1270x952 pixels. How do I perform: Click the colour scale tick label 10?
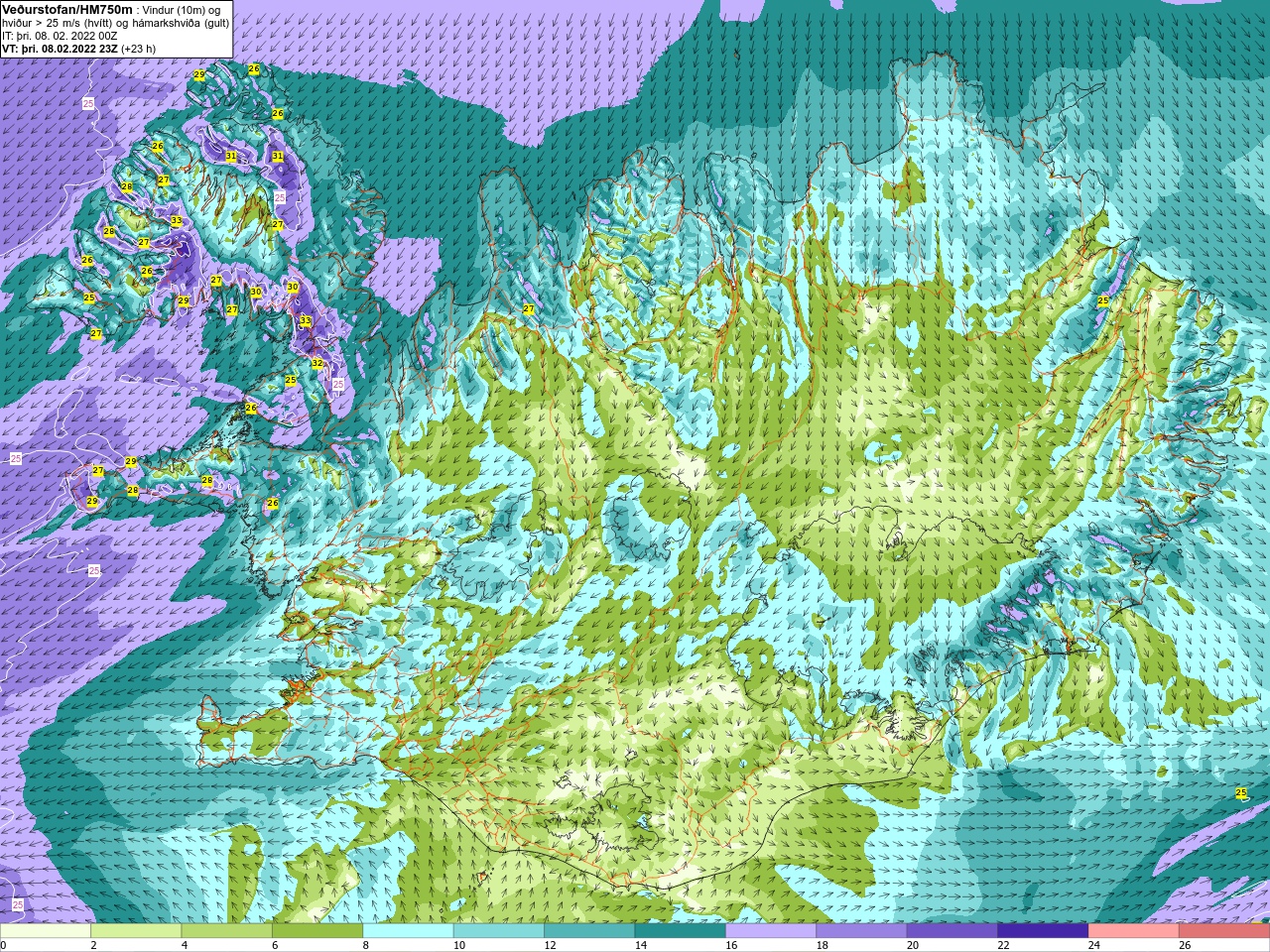pos(459,945)
